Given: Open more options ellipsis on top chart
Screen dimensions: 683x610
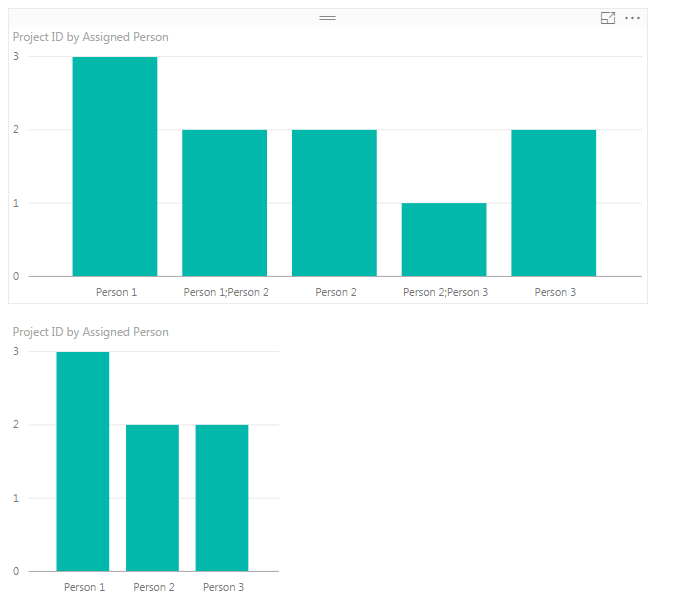Looking at the screenshot, I should point(632,18).
